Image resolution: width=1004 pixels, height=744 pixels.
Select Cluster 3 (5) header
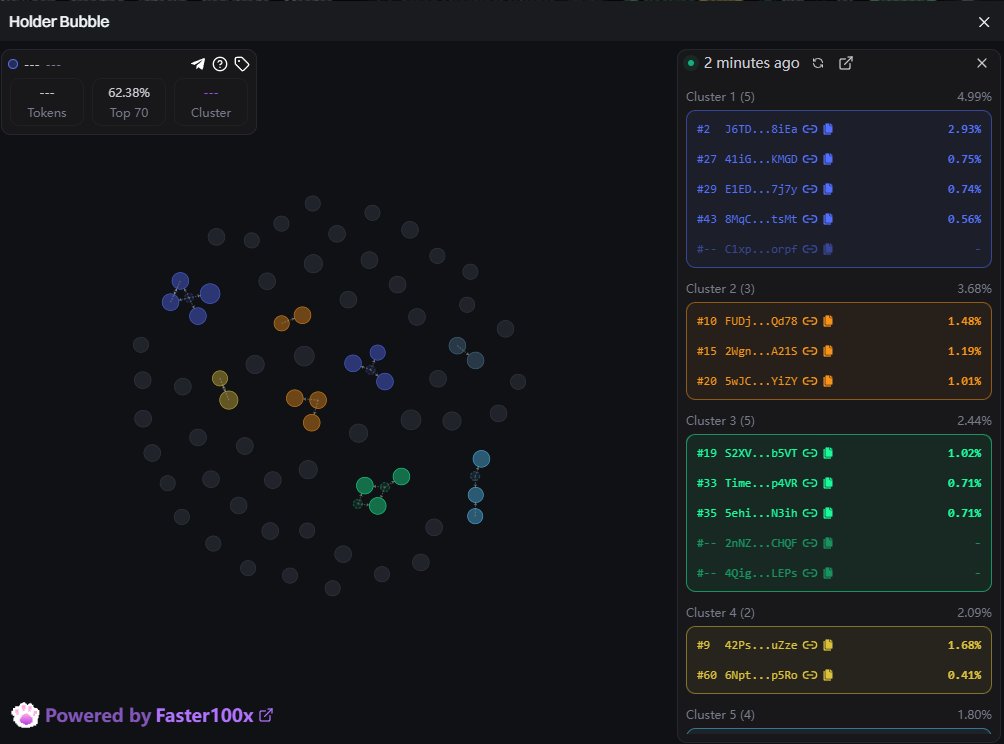(x=720, y=421)
